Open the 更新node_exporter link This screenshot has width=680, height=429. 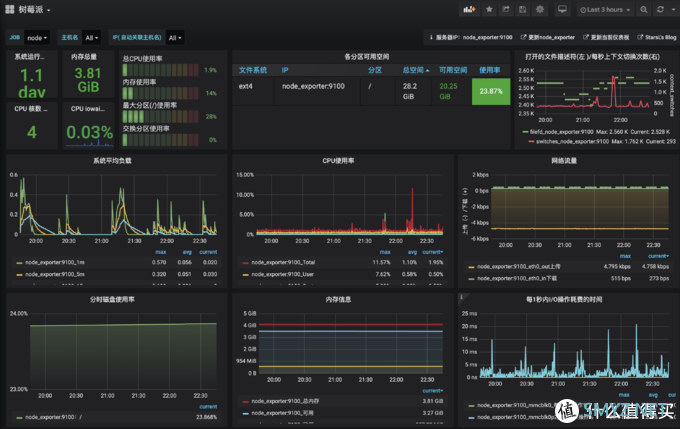547,37
